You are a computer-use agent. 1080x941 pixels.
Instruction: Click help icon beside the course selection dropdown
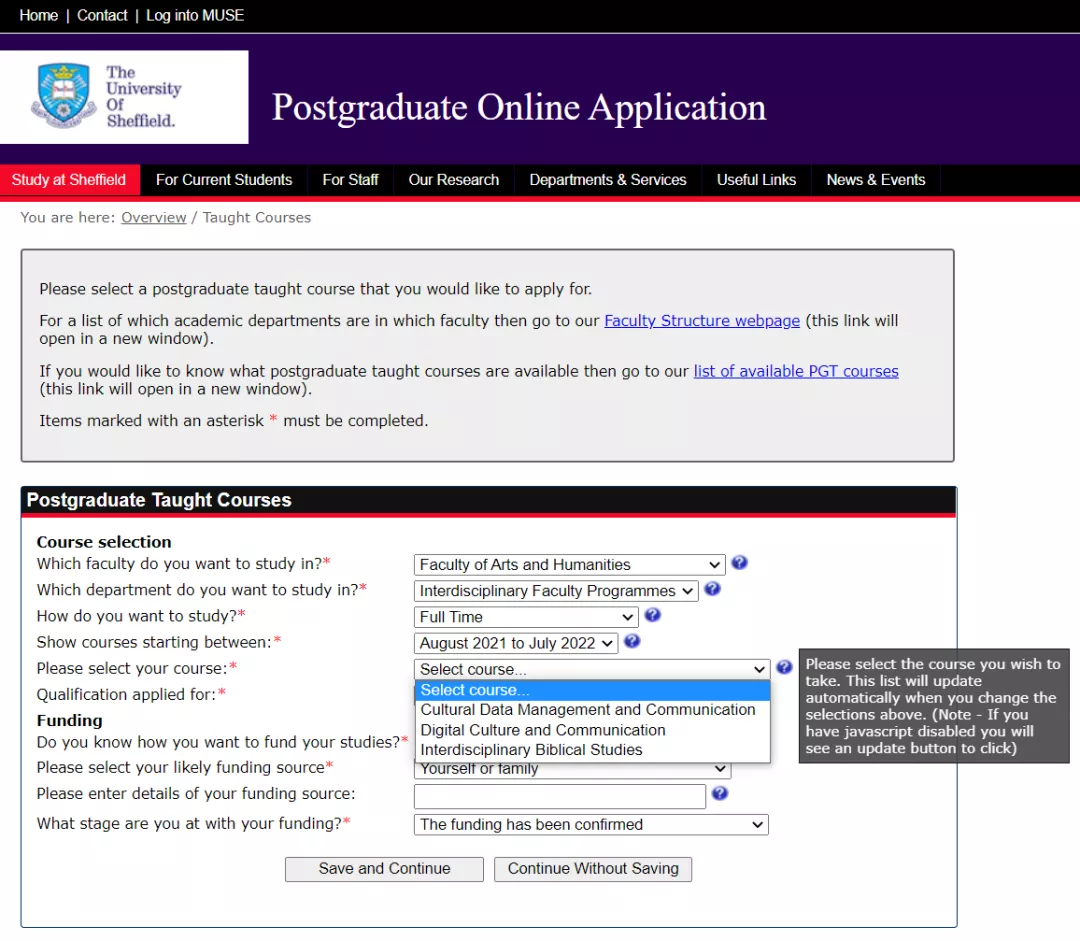(x=784, y=667)
